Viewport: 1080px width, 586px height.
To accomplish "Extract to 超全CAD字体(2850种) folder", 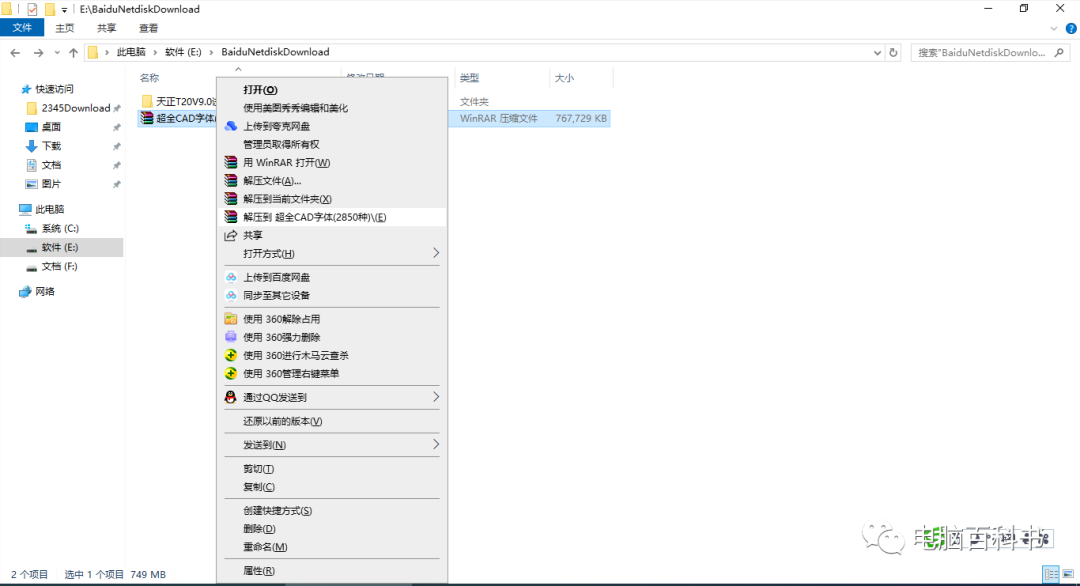I will tap(332, 217).
